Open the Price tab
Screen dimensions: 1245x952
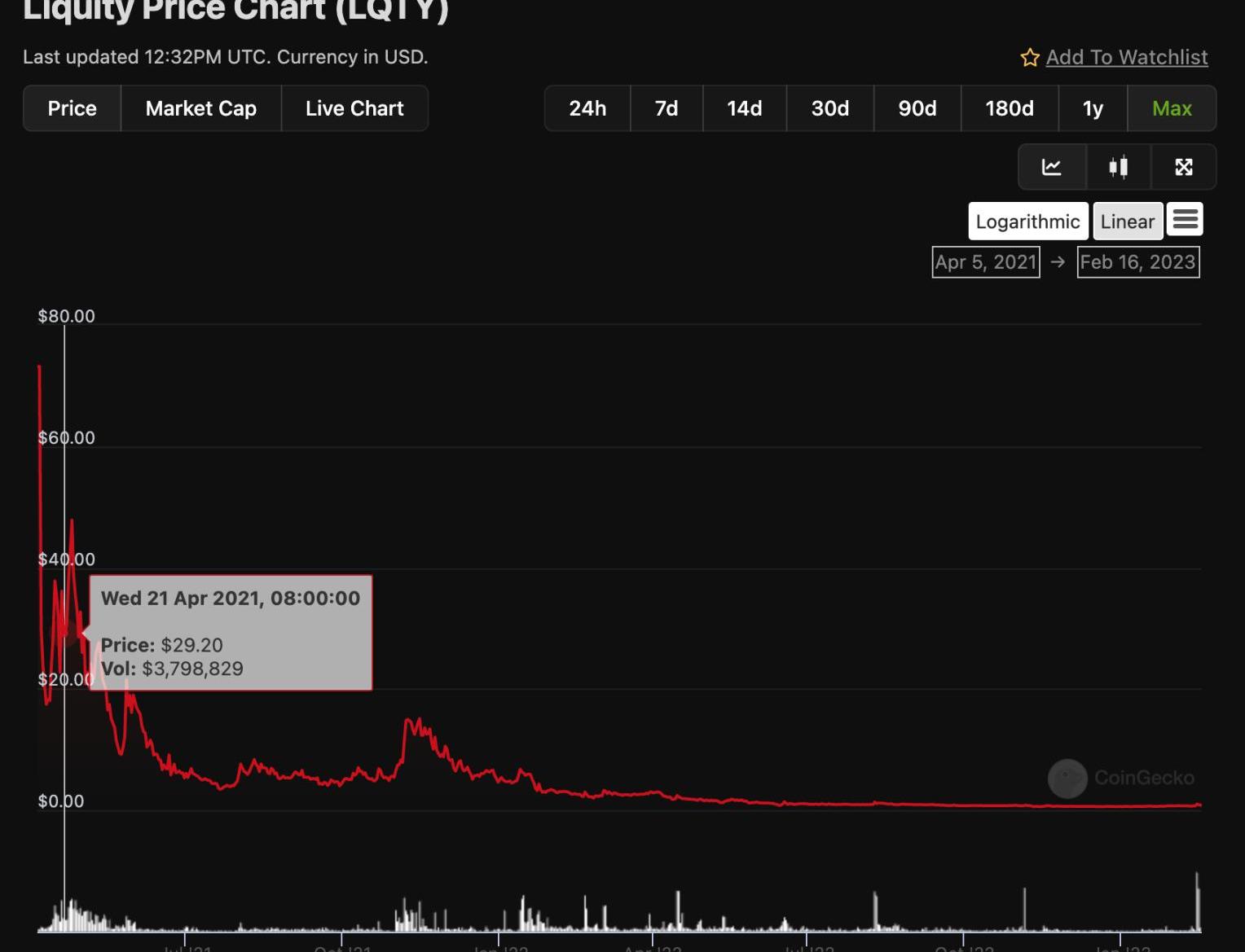72,108
